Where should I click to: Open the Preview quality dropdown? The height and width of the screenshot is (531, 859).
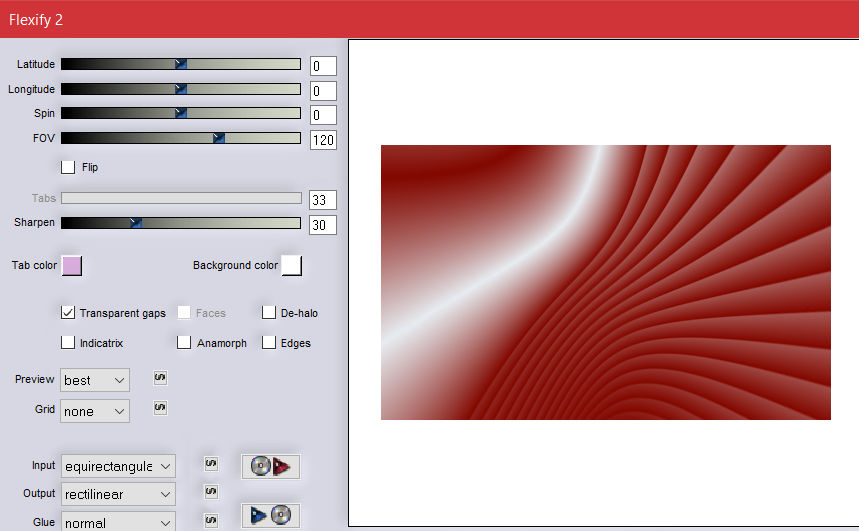click(95, 380)
